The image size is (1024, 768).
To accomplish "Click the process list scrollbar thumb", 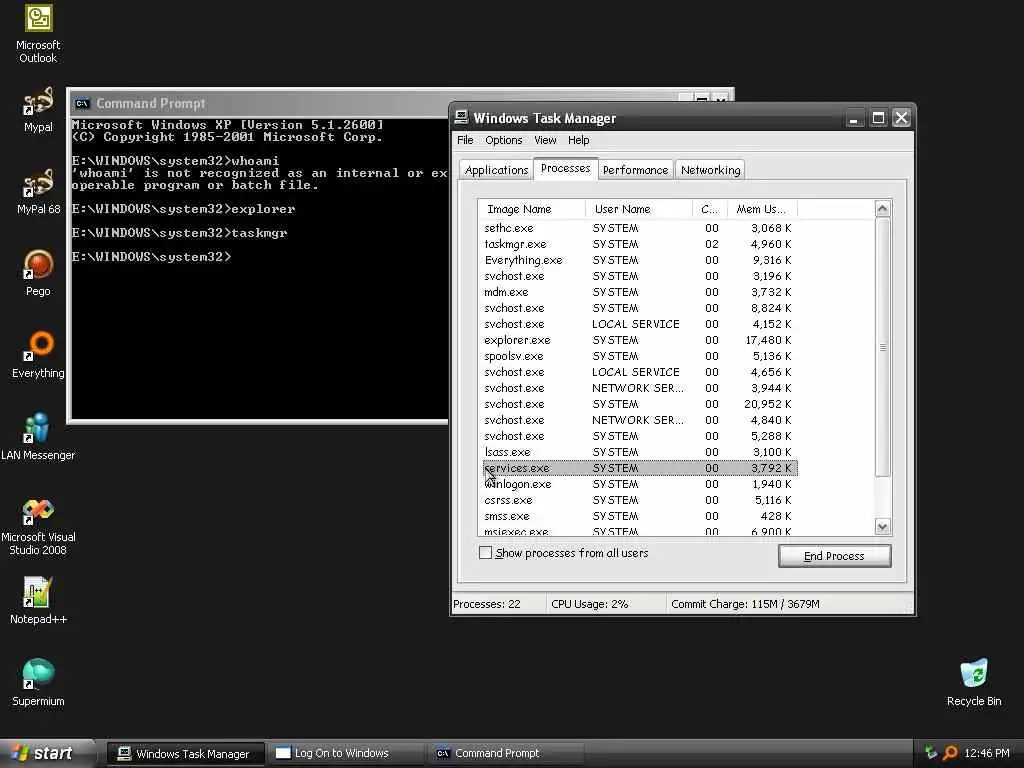I will click(x=882, y=347).
